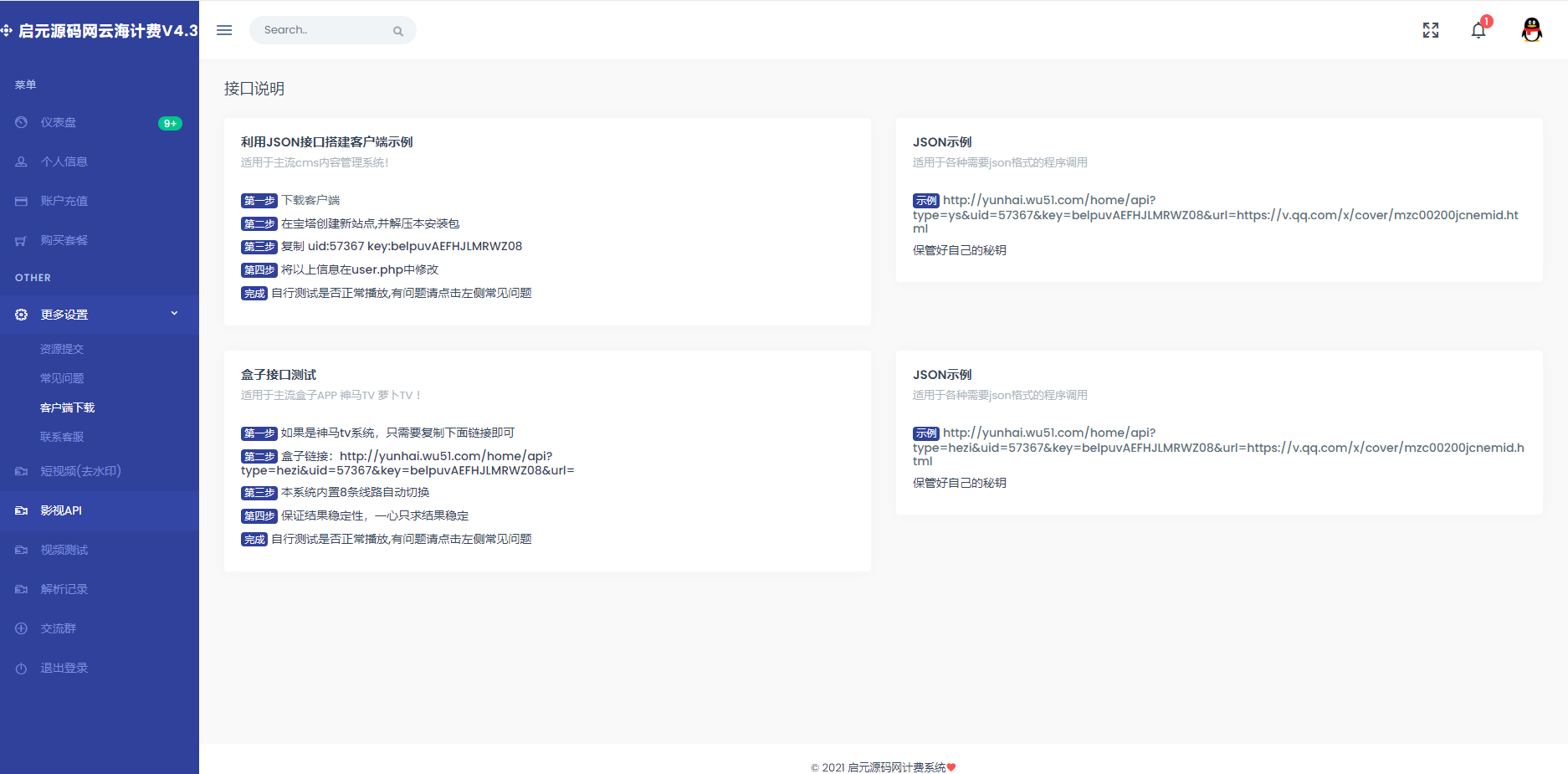Viewport: 1568px width, 774px height.
Task: Click the 下载客户端 first step link
Action: 310,200
